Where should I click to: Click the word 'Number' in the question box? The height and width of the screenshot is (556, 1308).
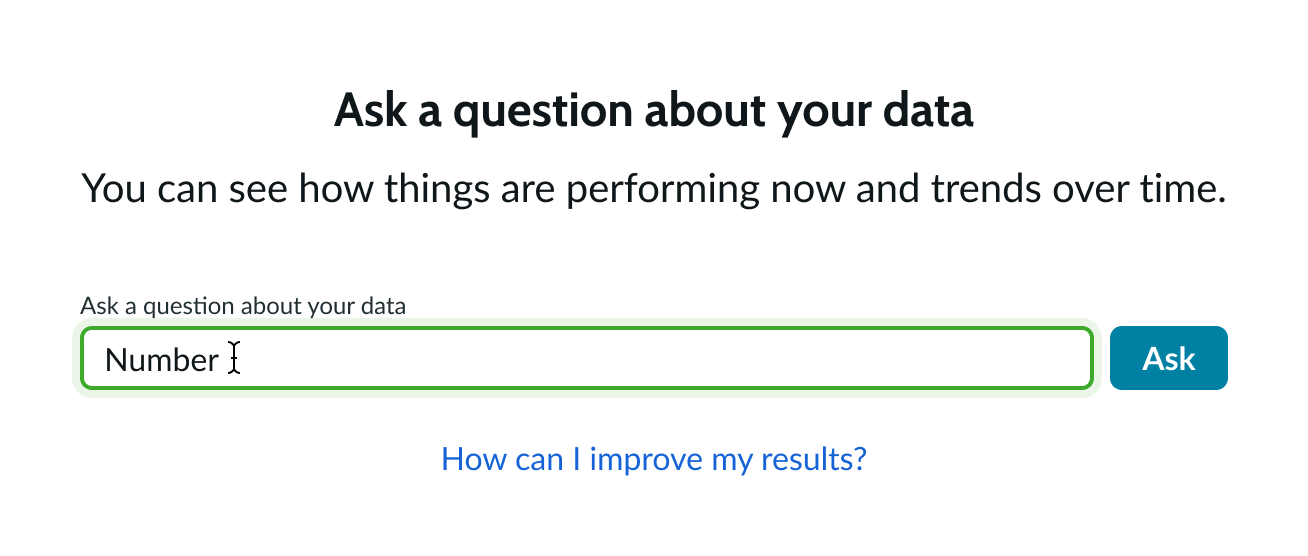161,359
